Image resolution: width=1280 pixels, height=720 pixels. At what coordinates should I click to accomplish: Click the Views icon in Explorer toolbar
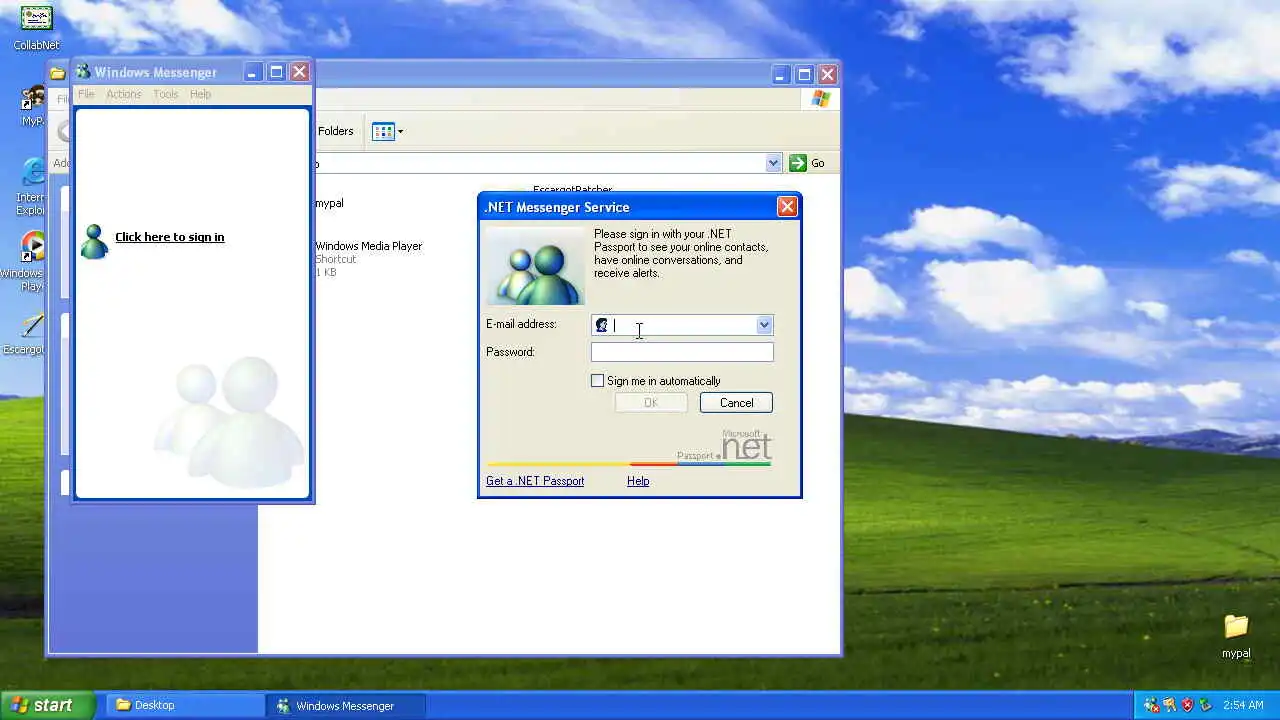coord(383,131)
